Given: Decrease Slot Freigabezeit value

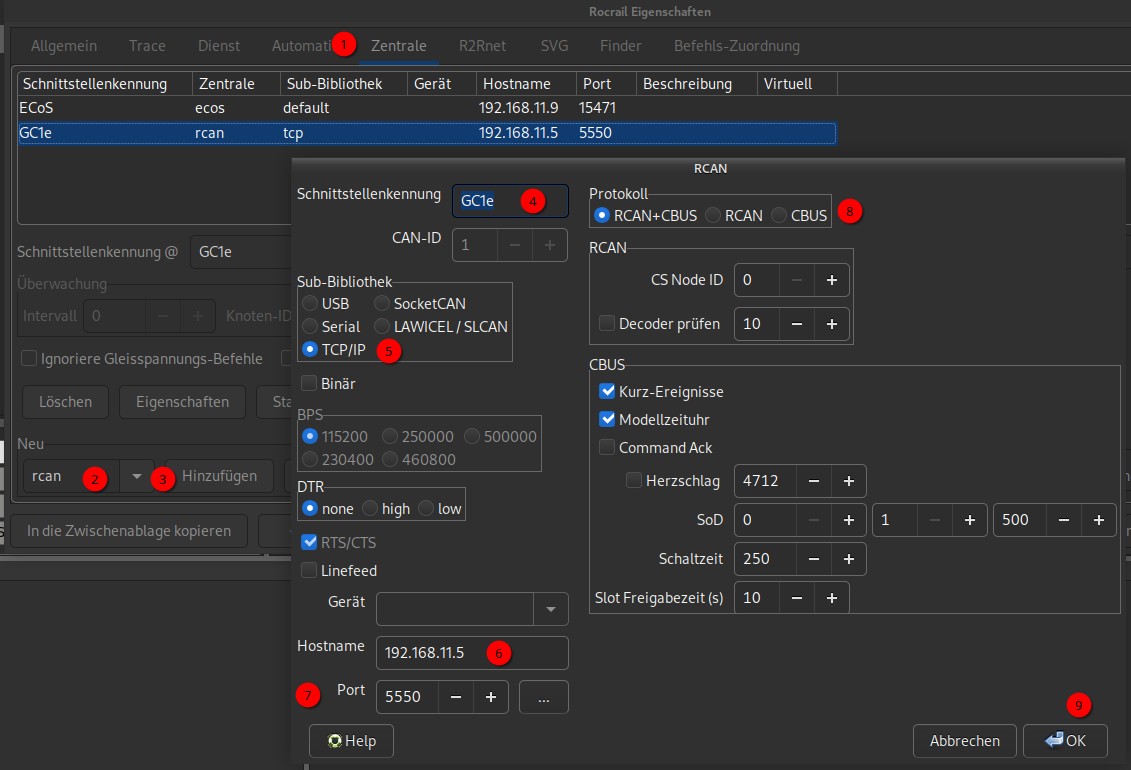Looking at the screenshot, I should (x=796, y=598).
